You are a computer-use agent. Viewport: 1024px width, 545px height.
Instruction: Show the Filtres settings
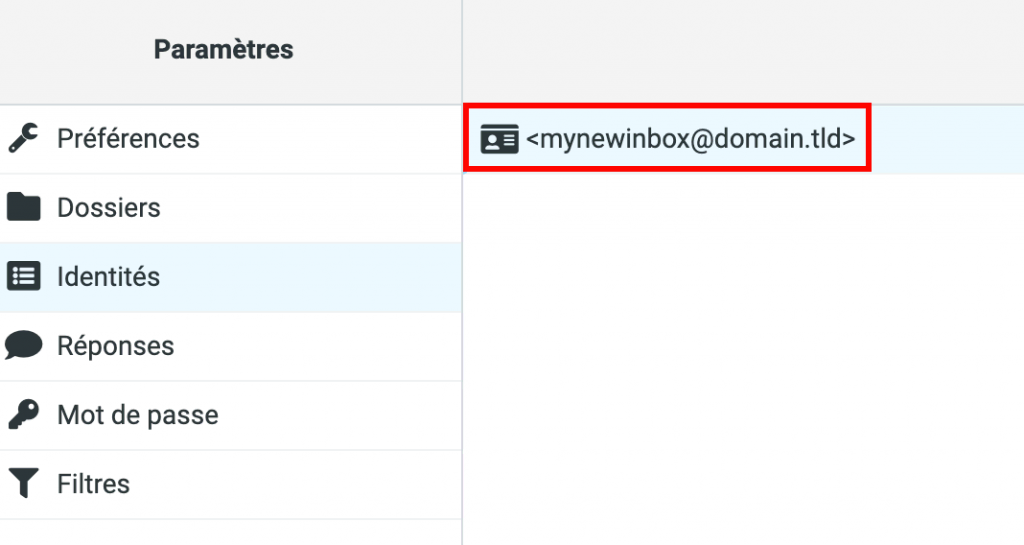pyautogui.click(x=93, y=484)
